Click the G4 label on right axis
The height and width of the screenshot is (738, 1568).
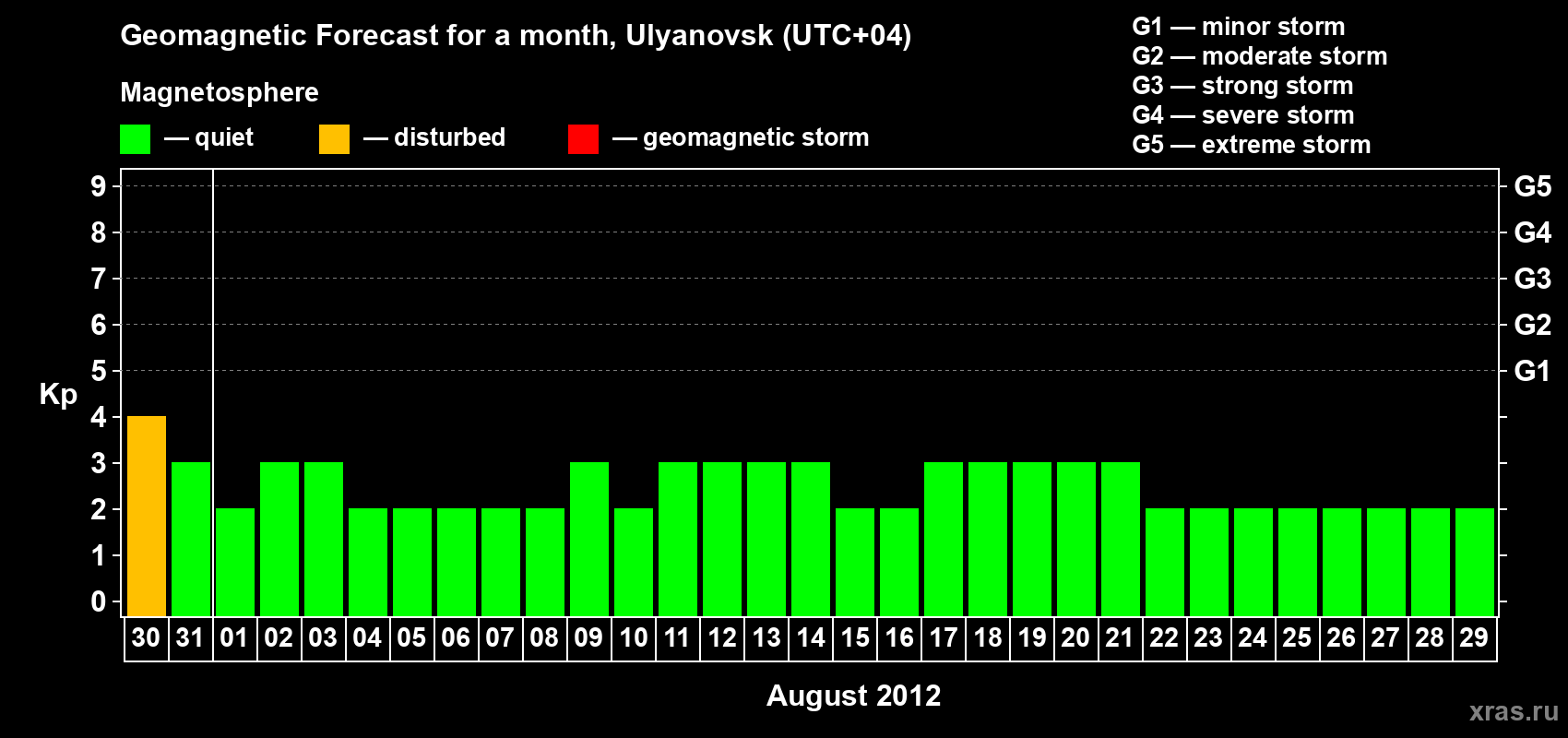point(1533,232)
